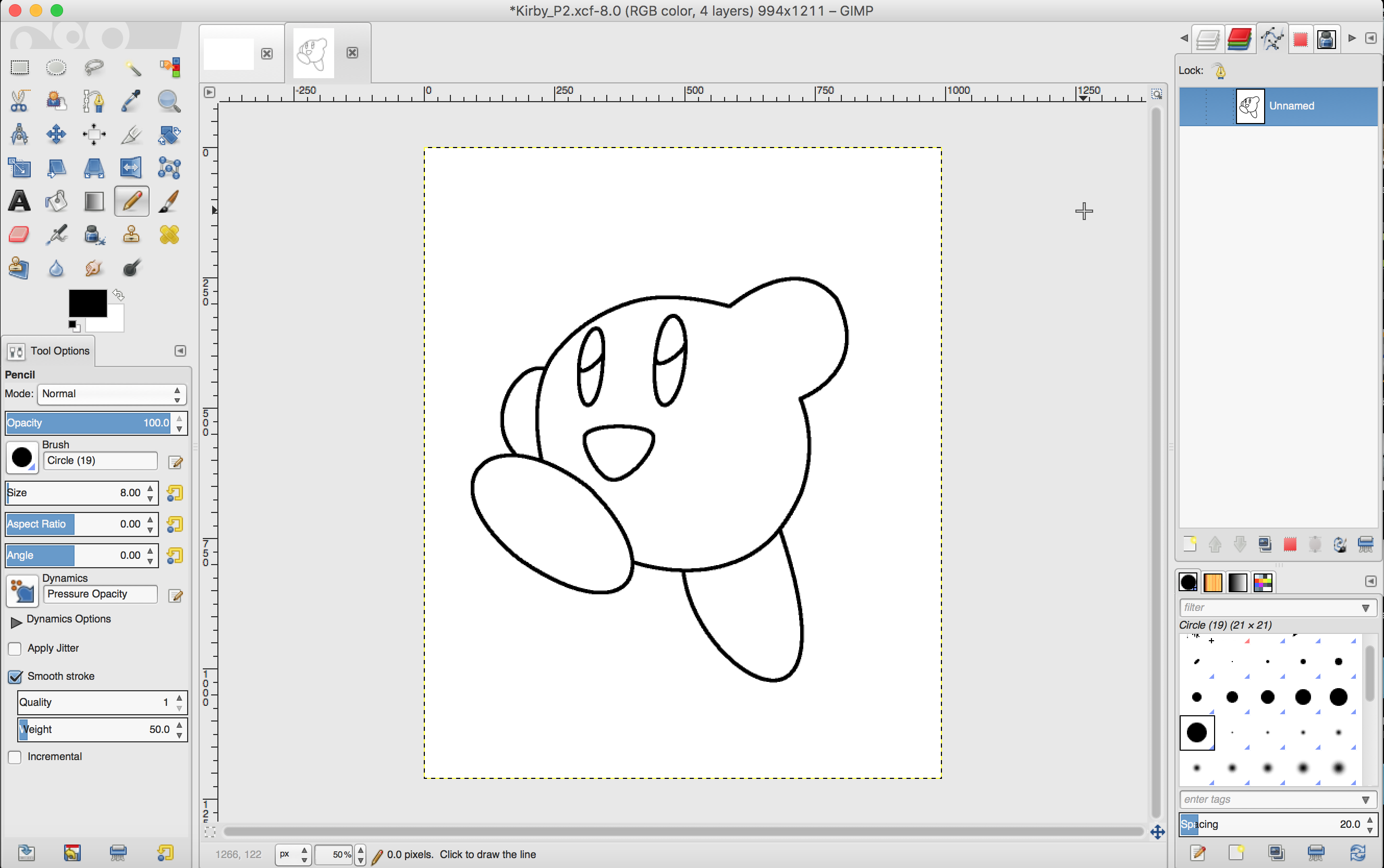Toggle the path lock icon

coord(1220,70)
